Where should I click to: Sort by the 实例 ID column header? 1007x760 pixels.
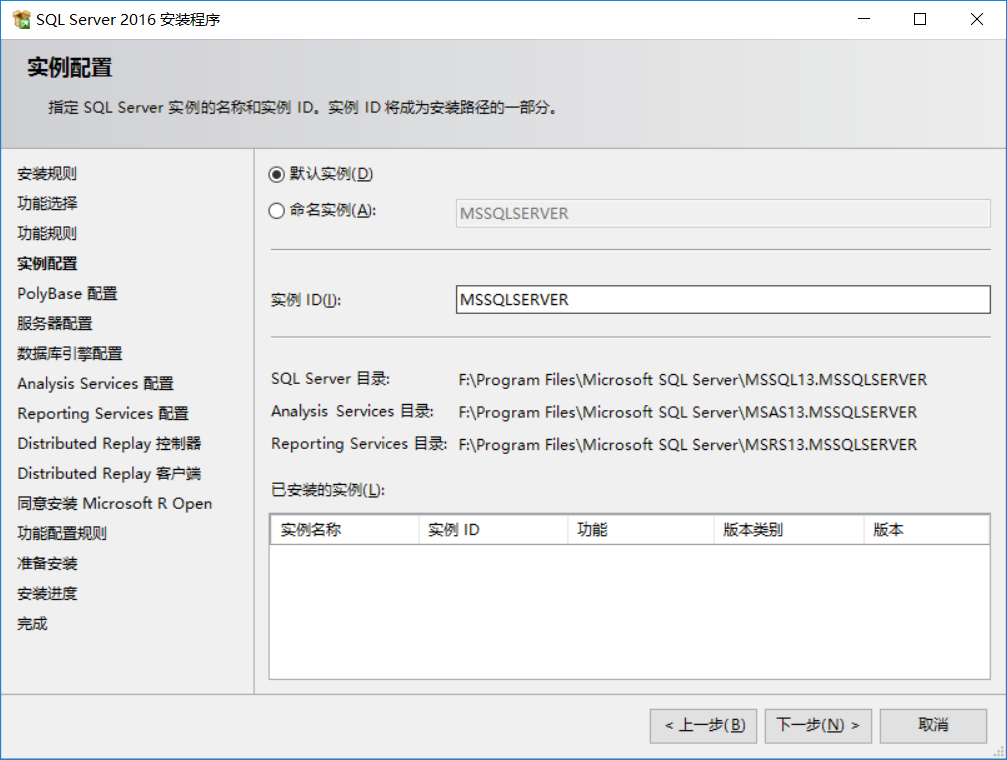[493, 530]
